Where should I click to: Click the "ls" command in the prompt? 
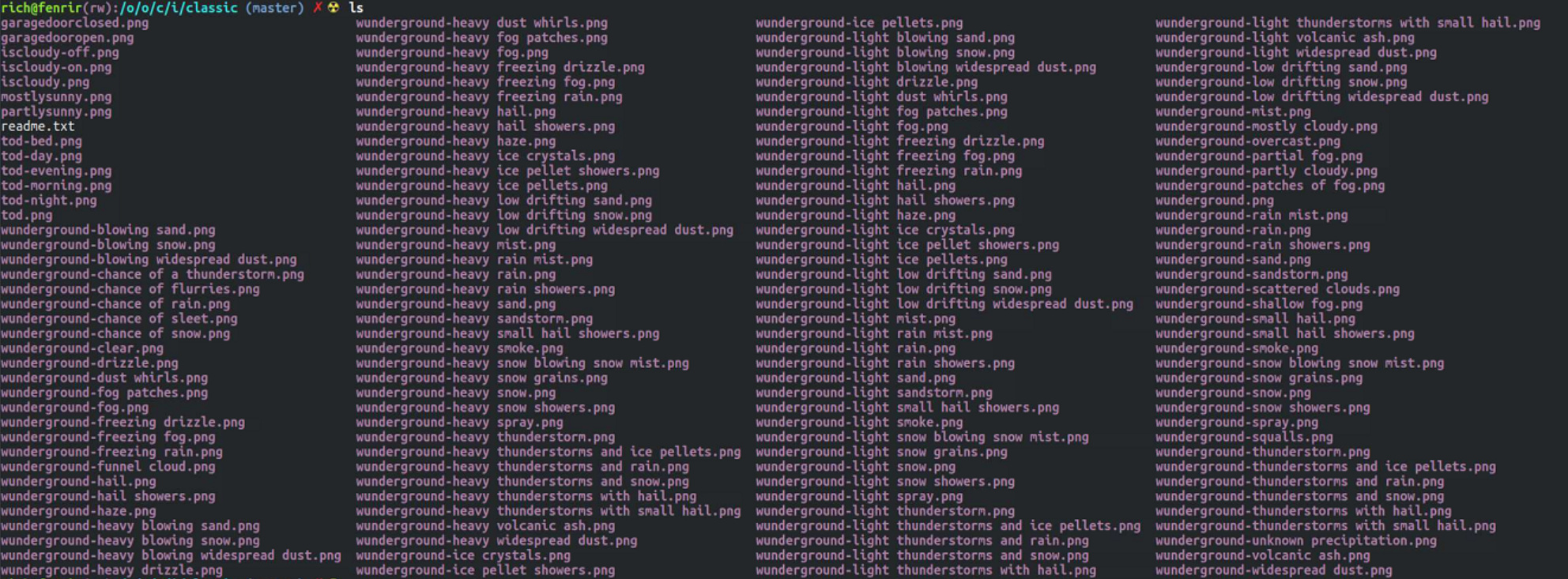[356, 8]
